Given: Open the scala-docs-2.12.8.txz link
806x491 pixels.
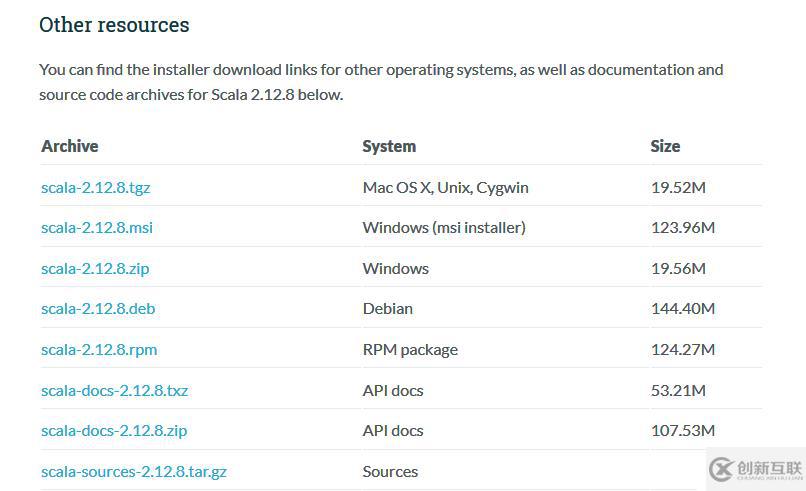Looking at the screenshot, I should pyautogui.click(x=114, y=390).
